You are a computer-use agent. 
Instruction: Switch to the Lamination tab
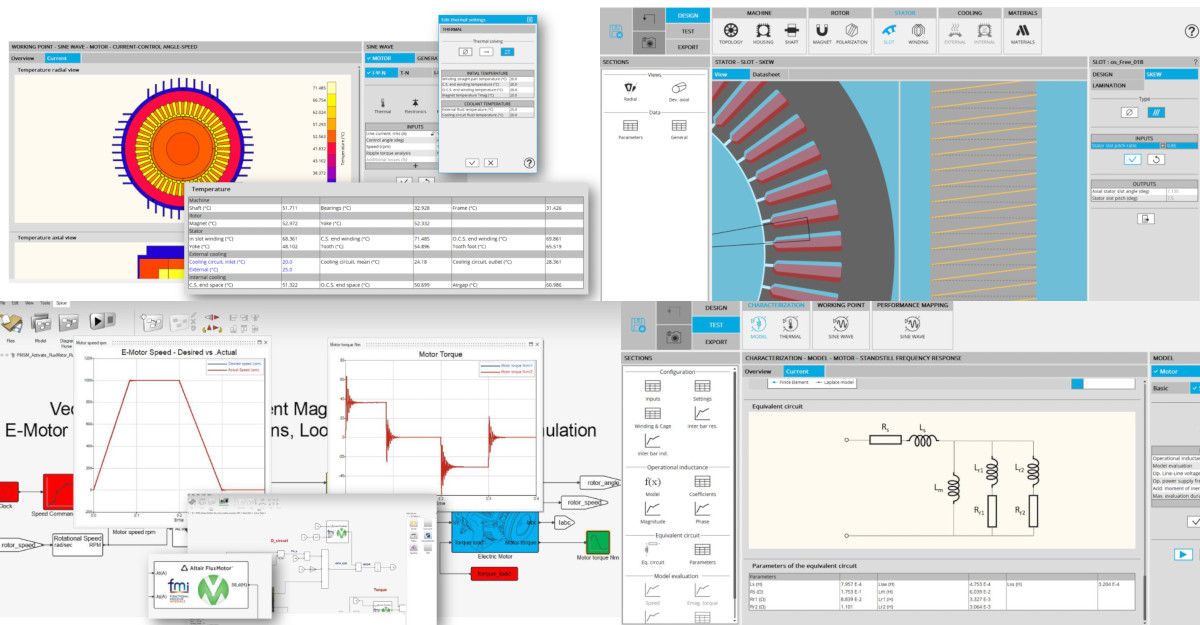(x=1109, y=85)
